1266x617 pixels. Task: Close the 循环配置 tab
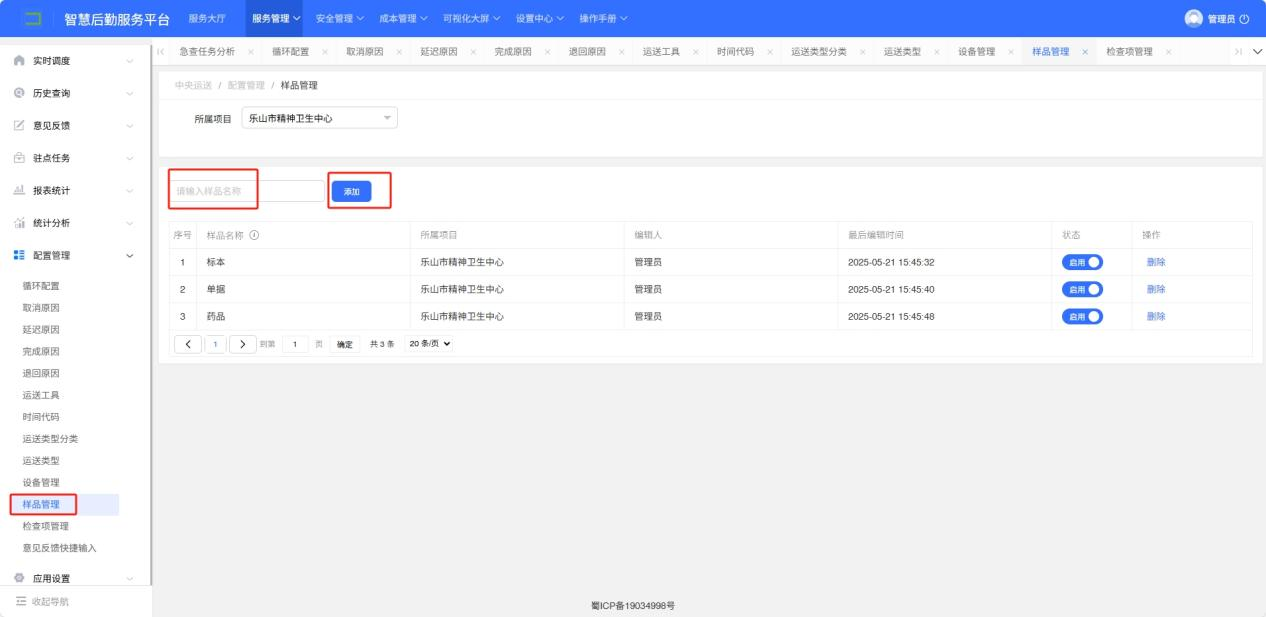[323, 52]
